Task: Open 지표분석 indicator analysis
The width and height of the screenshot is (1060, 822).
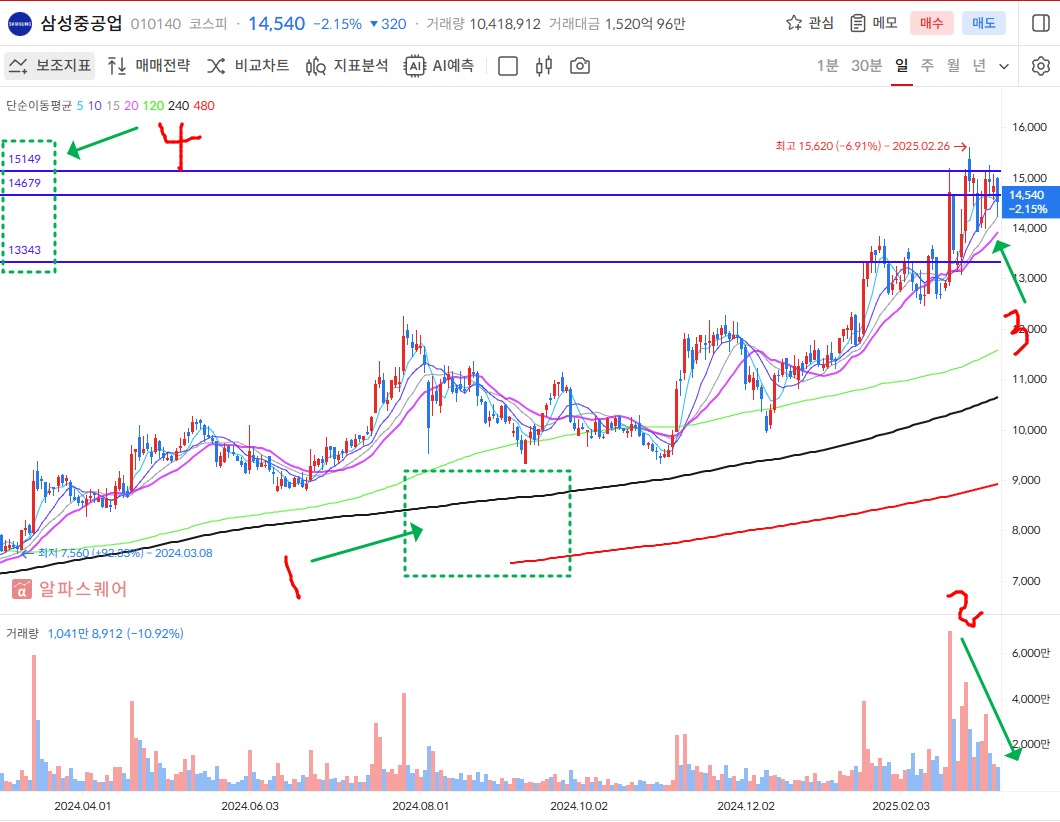Action: 347,66
